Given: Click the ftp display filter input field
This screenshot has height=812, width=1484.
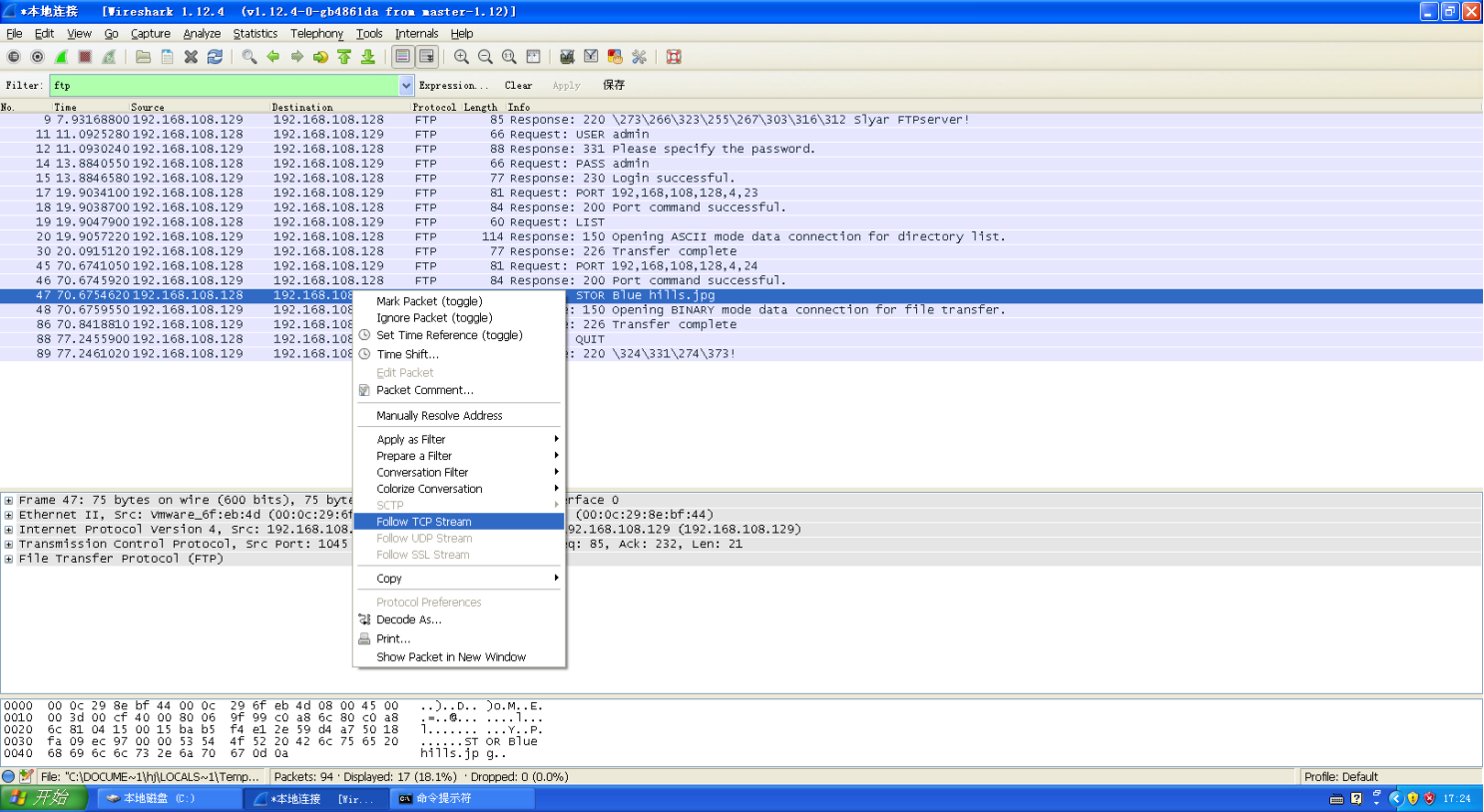Looking at the screenshot, I should click(225, 86).
